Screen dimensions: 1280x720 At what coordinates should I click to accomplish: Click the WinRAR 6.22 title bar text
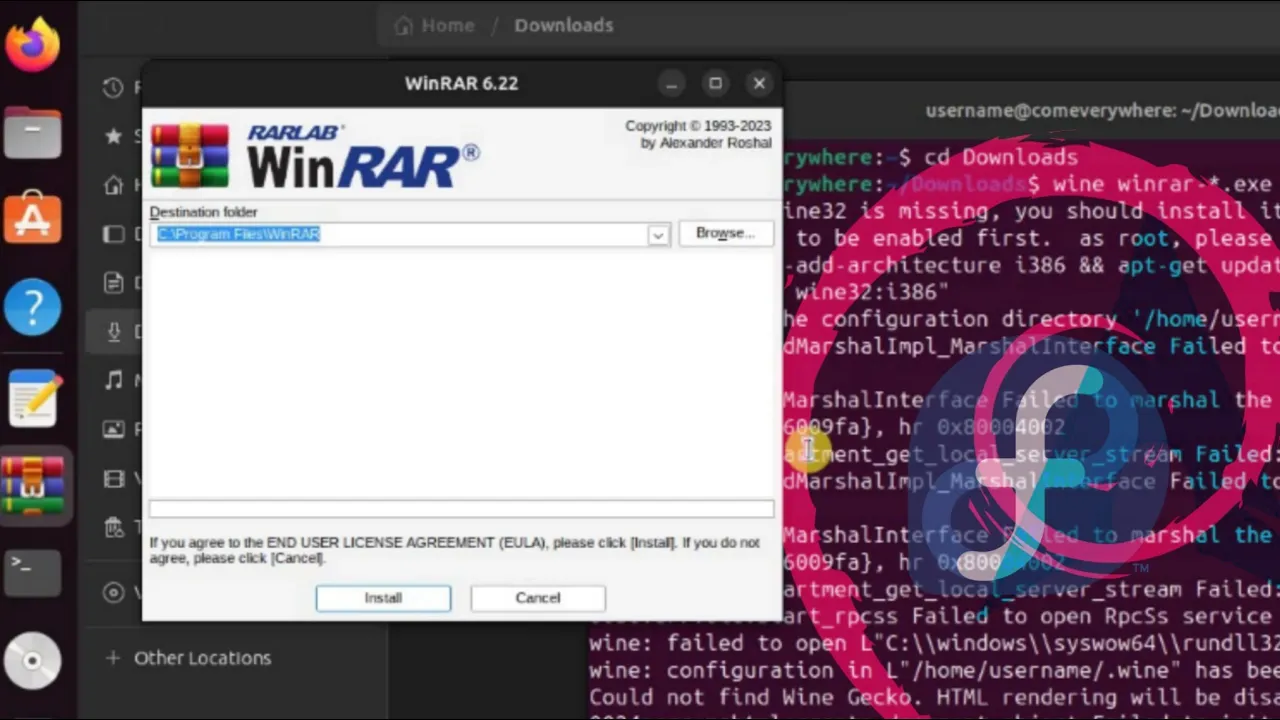(x=461, y=84)
